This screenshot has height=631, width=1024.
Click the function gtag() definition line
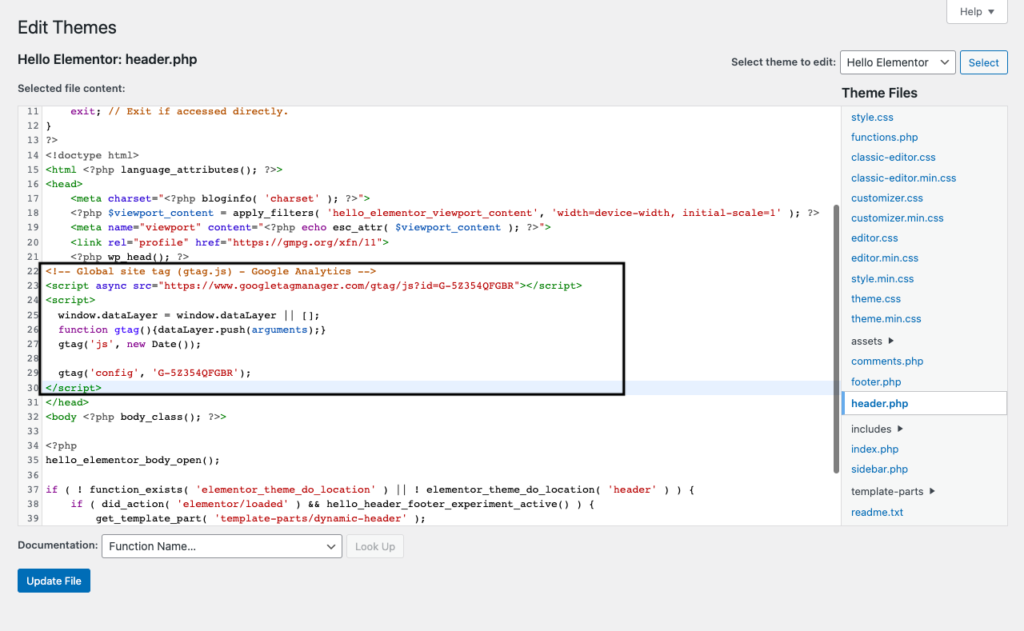(x=192, y=330)
